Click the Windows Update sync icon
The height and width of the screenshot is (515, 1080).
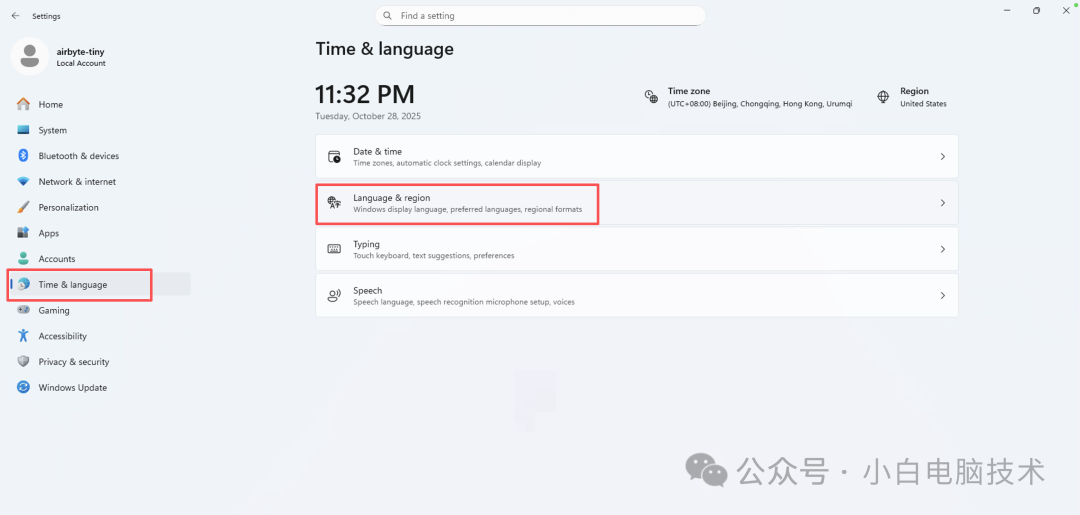click(x=23, y=388)
